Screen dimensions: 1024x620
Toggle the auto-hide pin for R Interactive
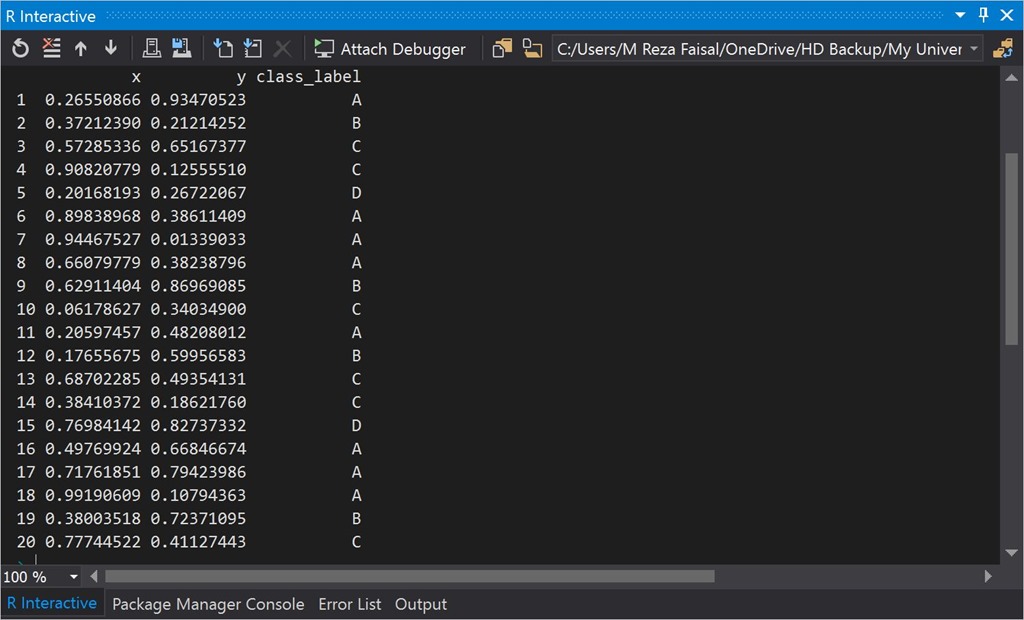(x=983, y=15)
